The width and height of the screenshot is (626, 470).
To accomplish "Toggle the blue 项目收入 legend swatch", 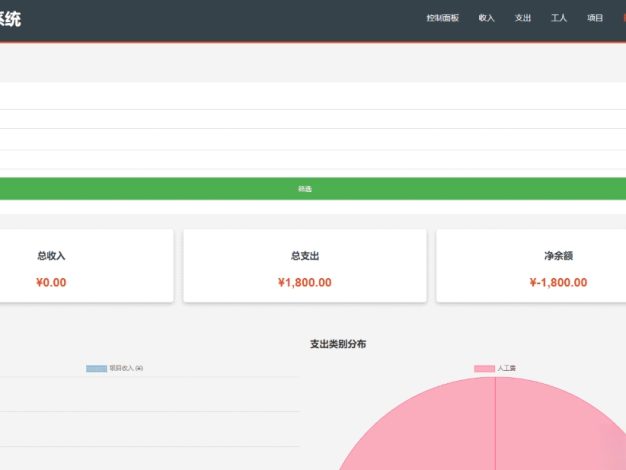I will (97, 368).
